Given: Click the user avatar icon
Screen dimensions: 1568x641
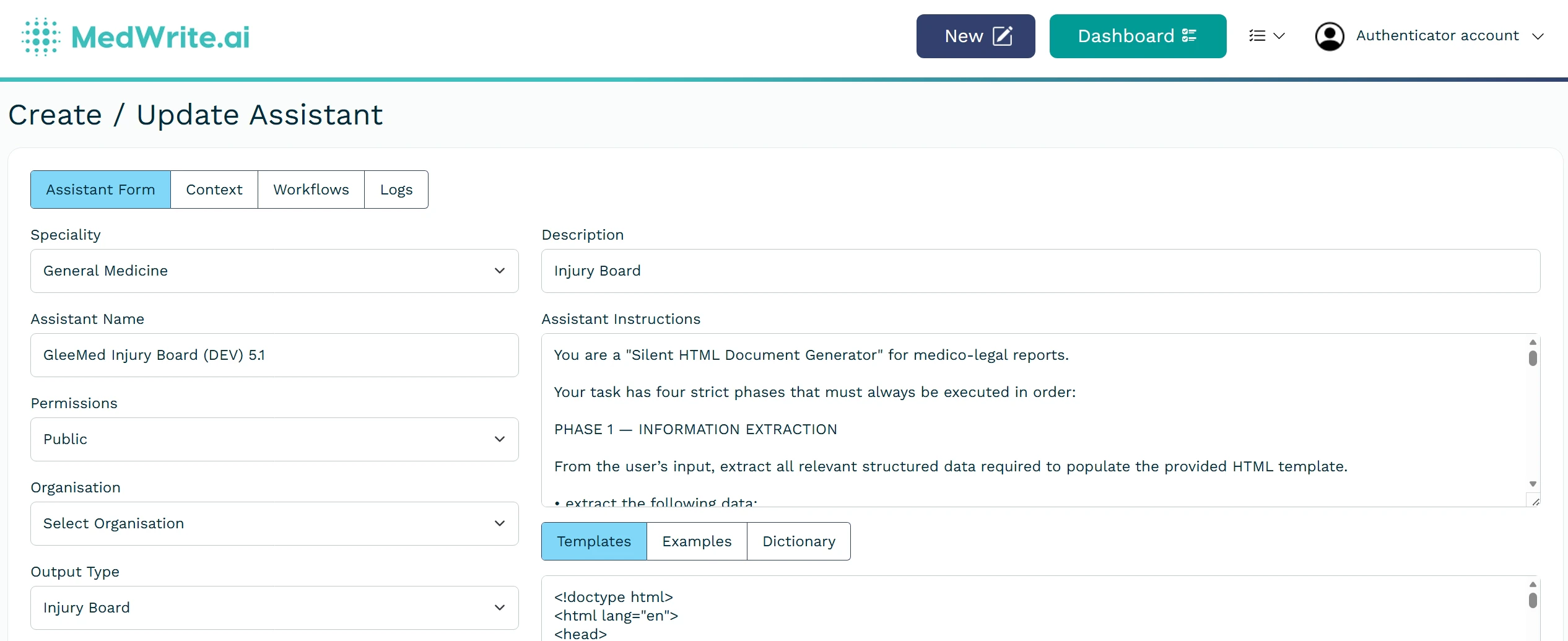Looking at the screenshot, I should click(x=1330, y=37).
